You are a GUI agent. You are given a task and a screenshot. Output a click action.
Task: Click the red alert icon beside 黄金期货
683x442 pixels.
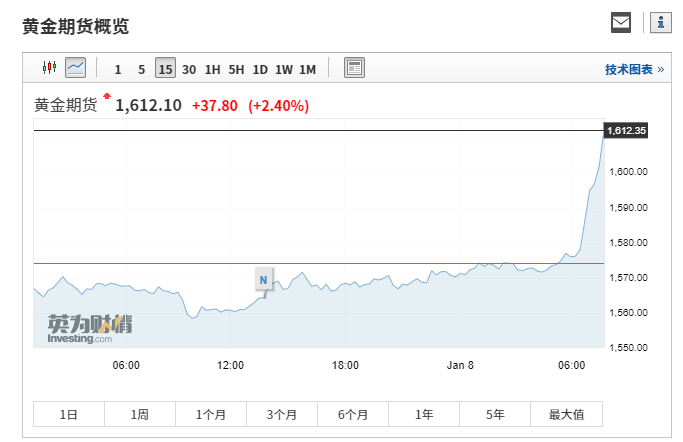tap(108, 98)
